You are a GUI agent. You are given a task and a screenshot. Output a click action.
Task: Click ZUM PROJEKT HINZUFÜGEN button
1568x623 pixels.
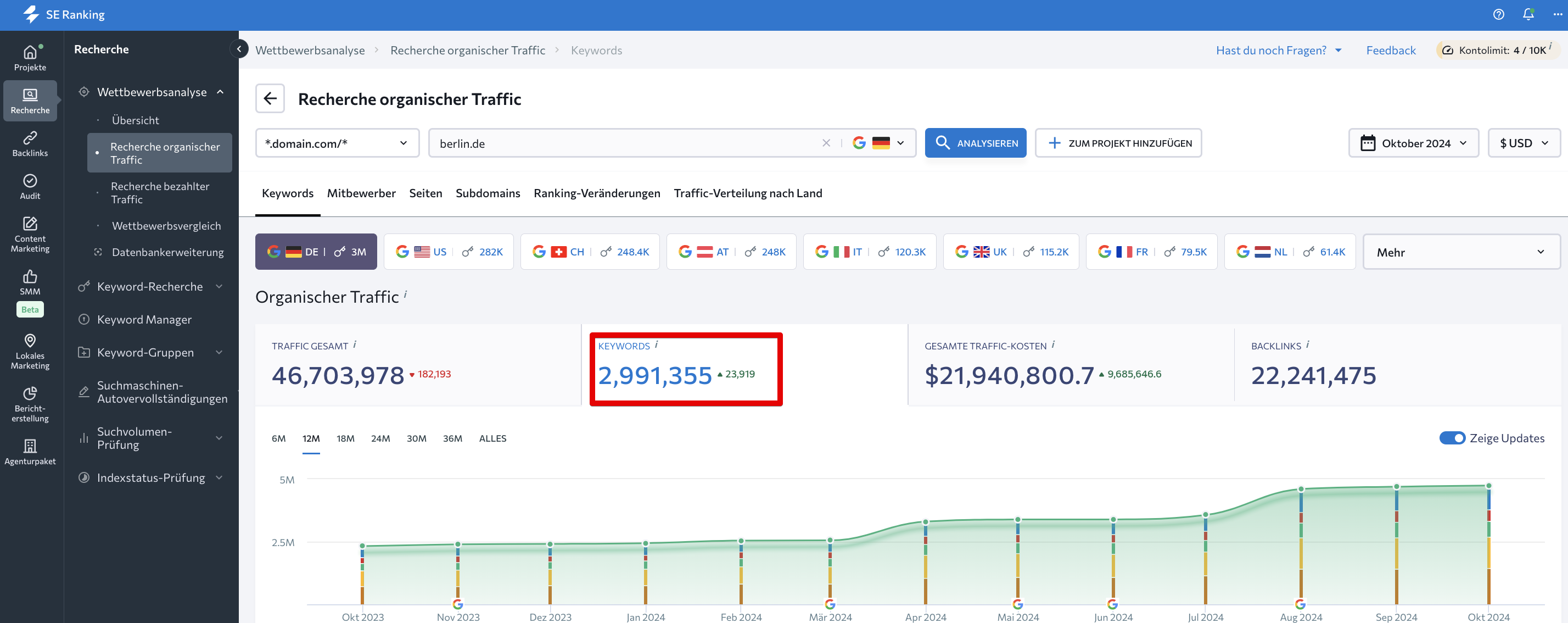1118,143
